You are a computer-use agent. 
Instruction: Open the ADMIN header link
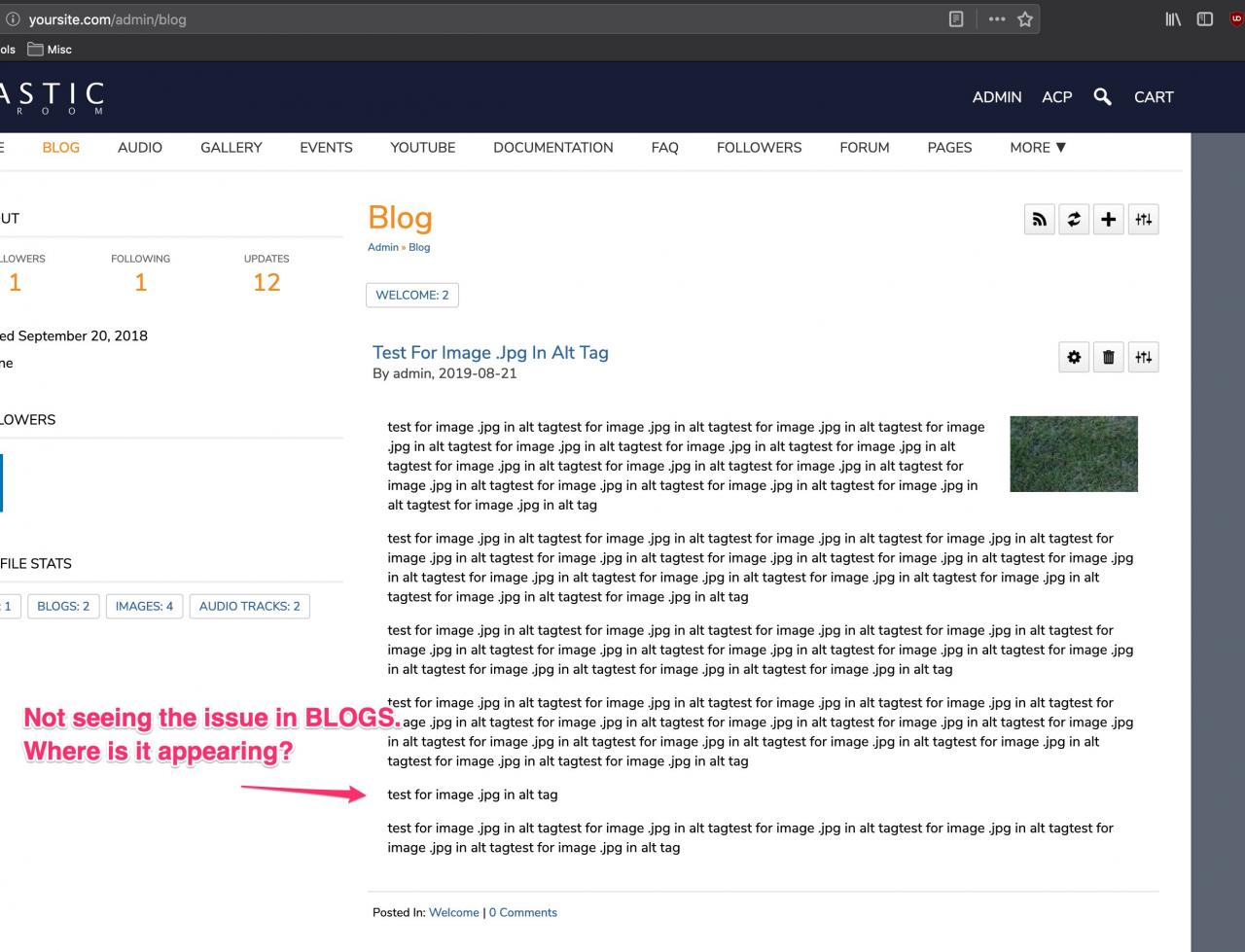[997, 97]
